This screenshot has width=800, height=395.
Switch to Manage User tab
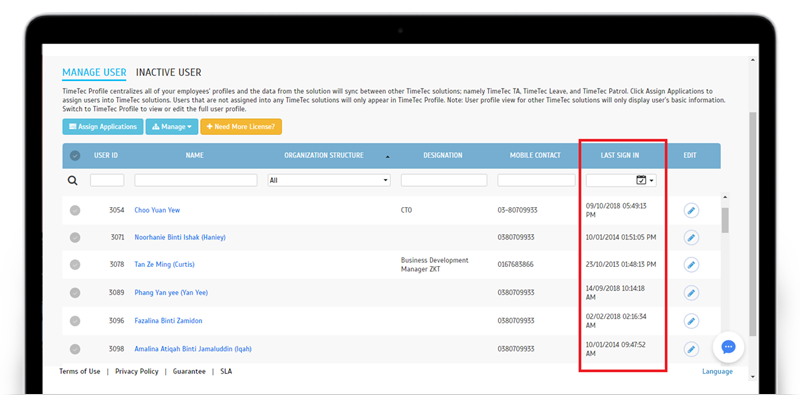click(x=94, y=72)
